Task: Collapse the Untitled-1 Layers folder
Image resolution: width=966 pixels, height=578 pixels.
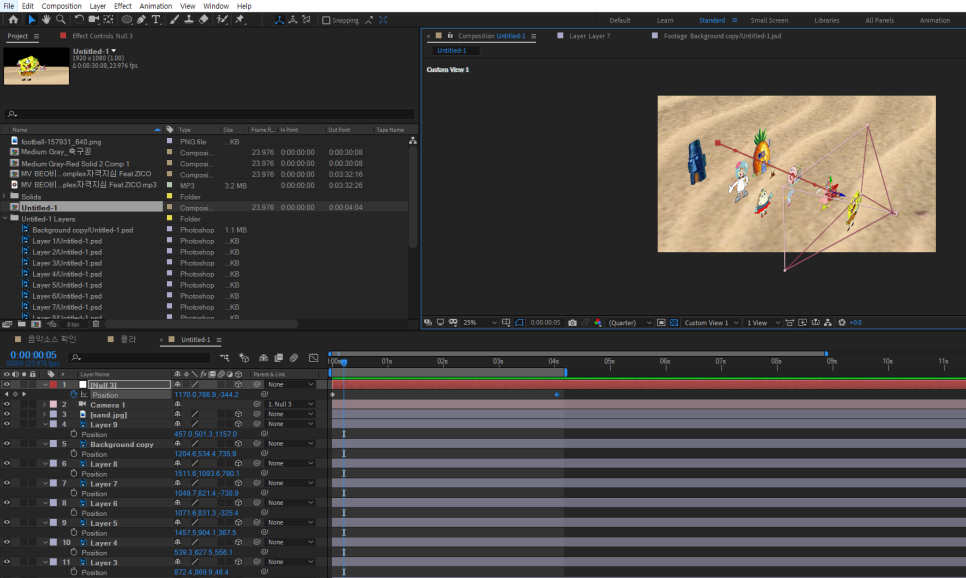Action: pyautogui.click(x=5, y=218)
